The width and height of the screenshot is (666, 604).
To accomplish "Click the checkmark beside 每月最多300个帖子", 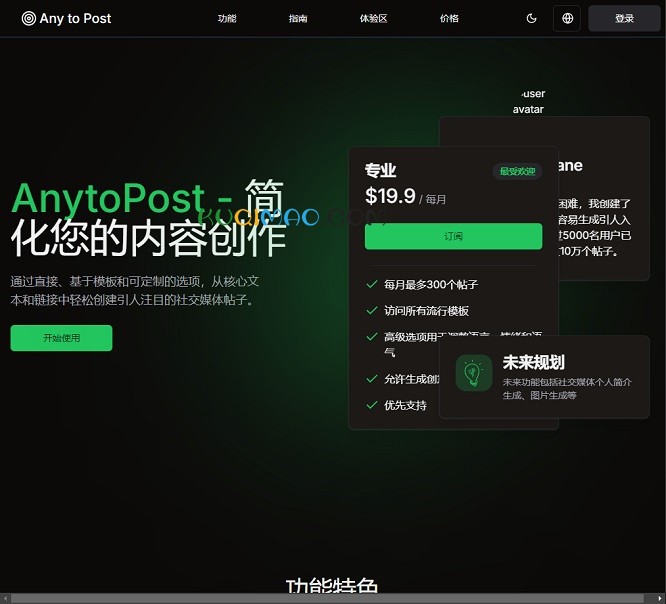I will pos(372,284).
